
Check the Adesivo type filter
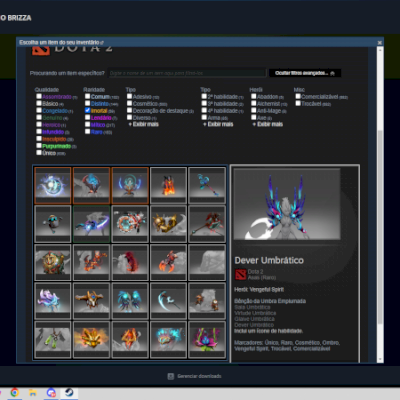click(x=129, y=96)
